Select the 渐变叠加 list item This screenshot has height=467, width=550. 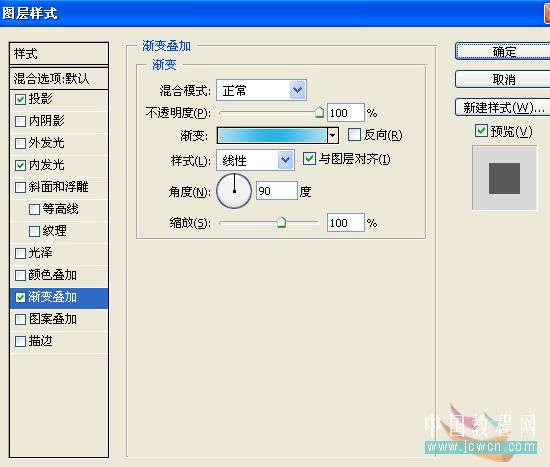coord(59,298)
